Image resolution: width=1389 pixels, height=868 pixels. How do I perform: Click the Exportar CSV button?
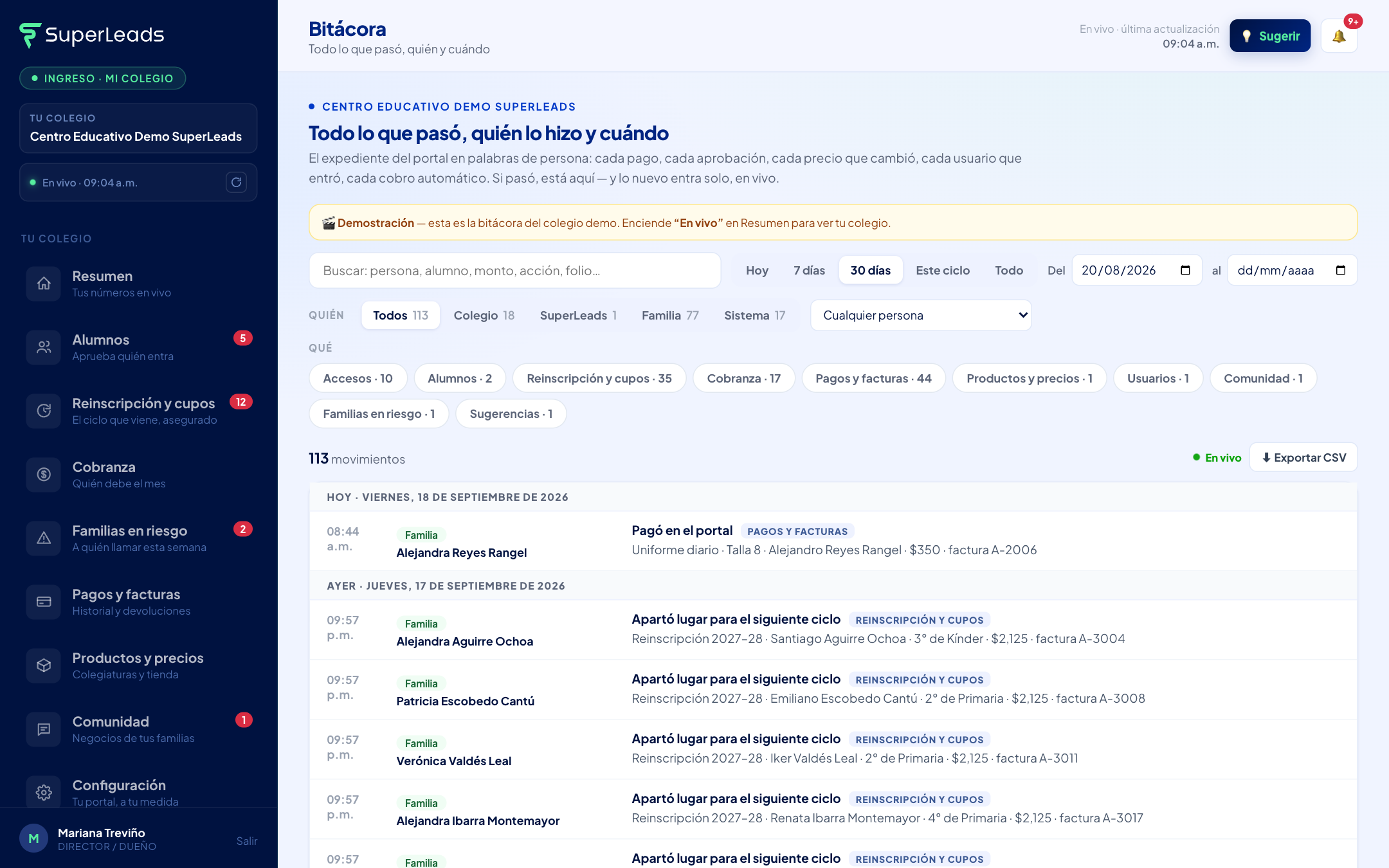tap(1303, 457)
